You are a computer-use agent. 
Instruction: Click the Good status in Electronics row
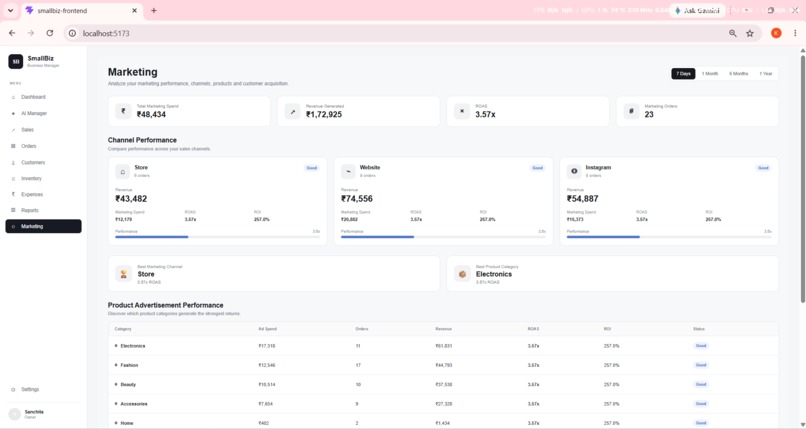point(701,346)
